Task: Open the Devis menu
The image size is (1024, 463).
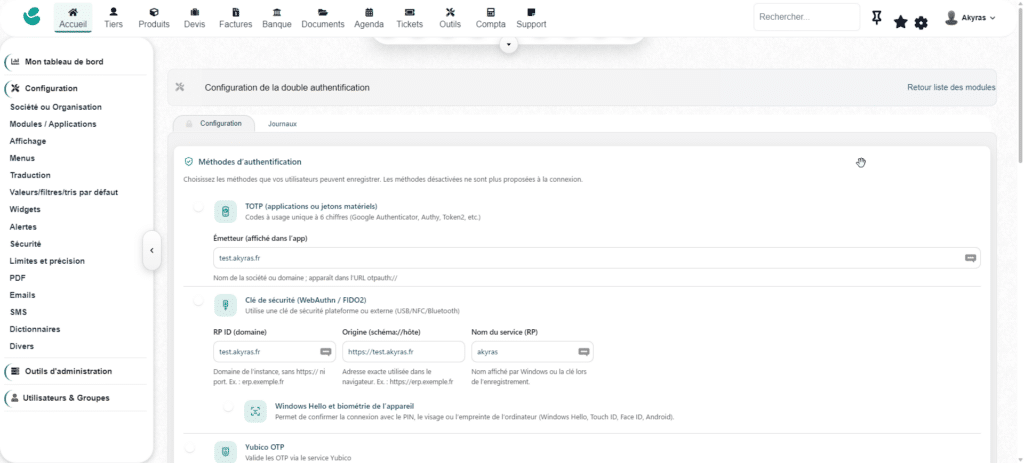Action: [195, 18]
